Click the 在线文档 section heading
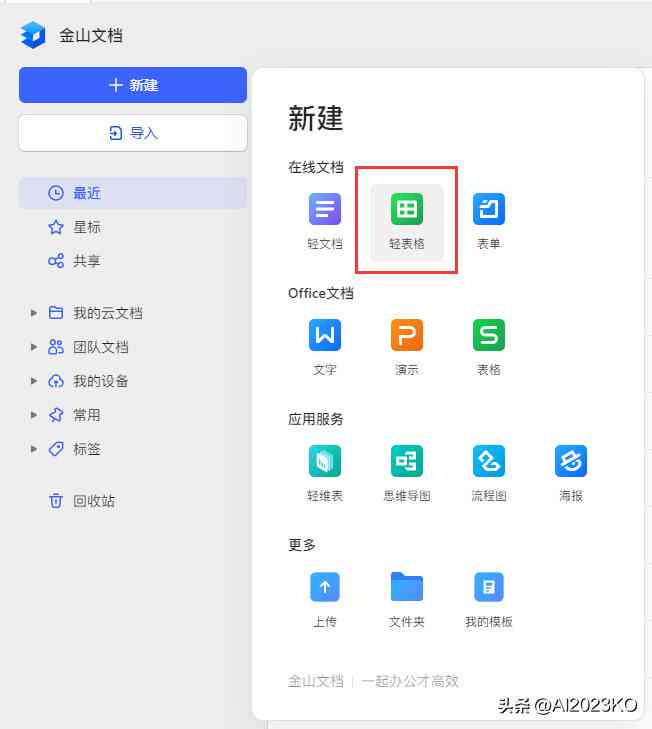 316,167
